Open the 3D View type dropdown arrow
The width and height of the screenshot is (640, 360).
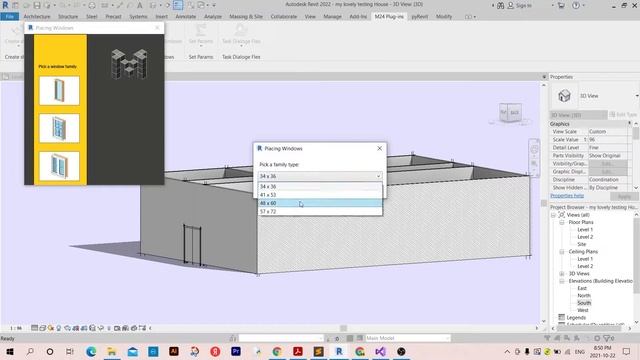point(637,96)
